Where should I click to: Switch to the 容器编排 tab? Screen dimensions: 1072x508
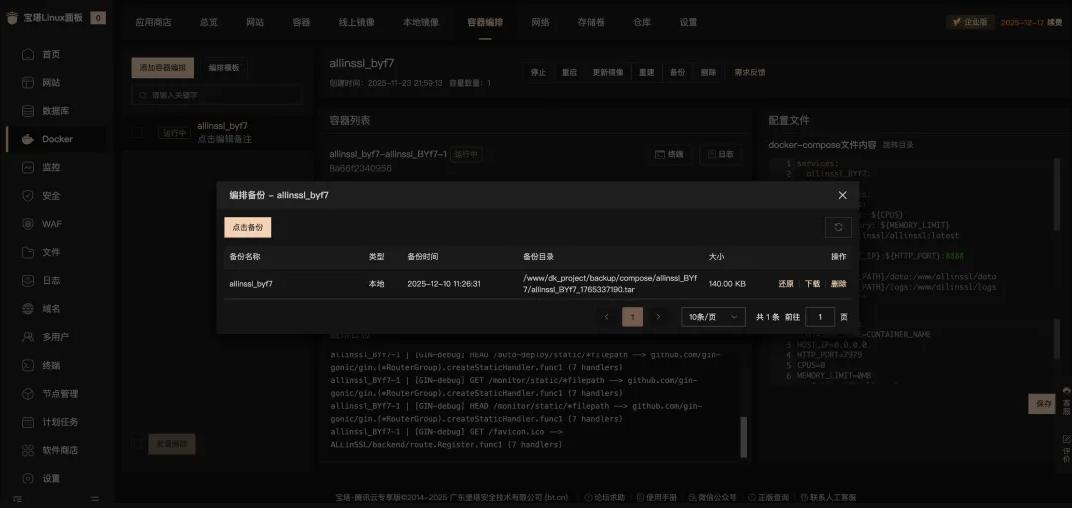point(485,22)
